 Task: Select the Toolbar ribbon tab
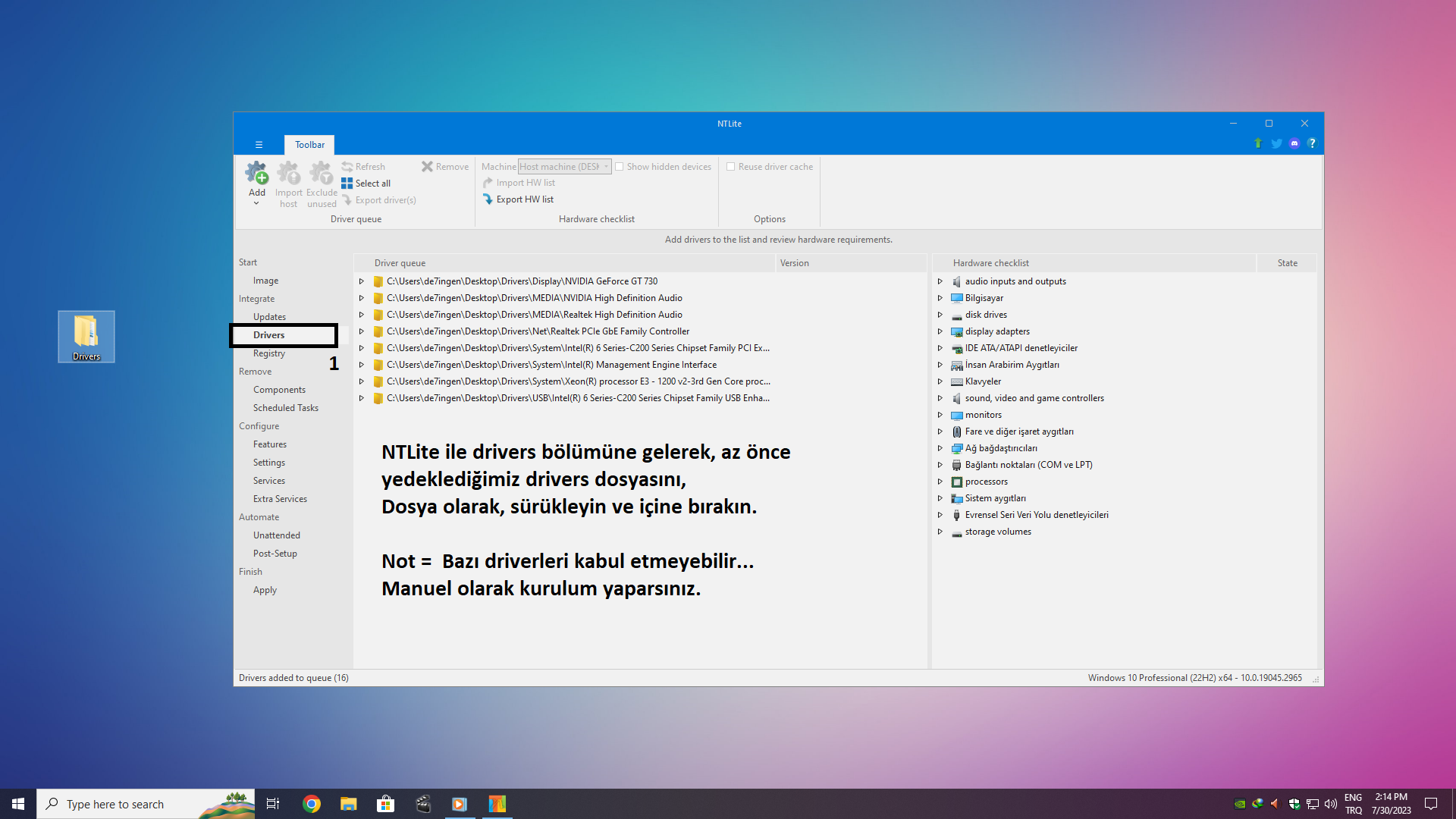coord(309,145)
